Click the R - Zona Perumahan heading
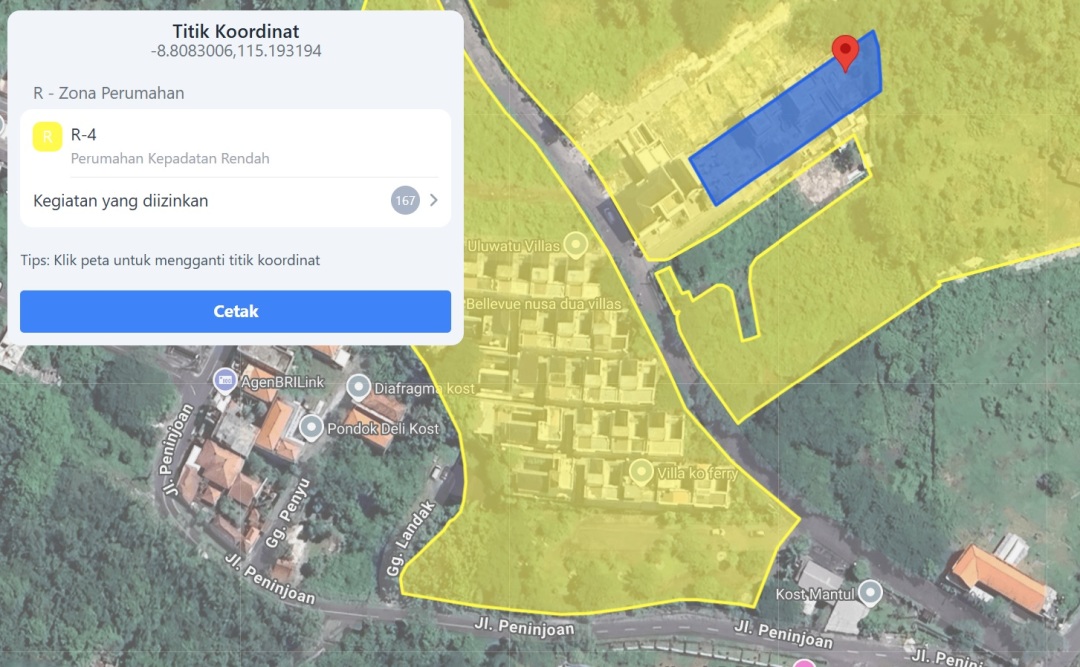The width and height of the screenshot is (1080, 667). (x=109, y=93)
